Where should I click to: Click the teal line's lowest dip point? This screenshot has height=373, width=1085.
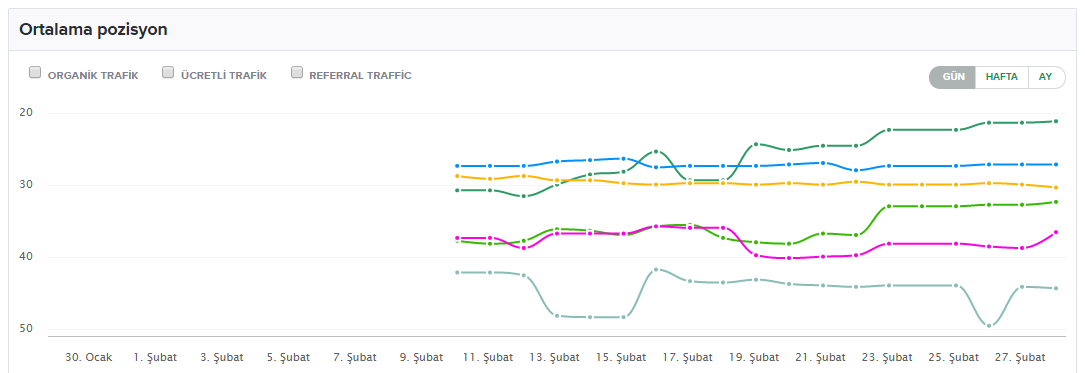pos(989,325)
